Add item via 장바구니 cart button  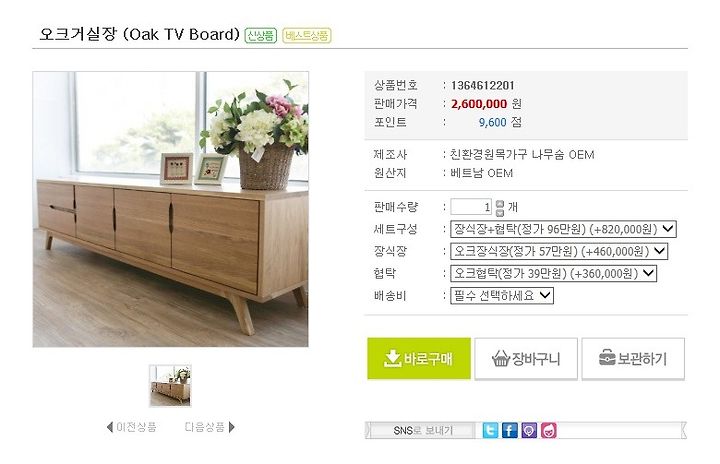pos(526,358)
